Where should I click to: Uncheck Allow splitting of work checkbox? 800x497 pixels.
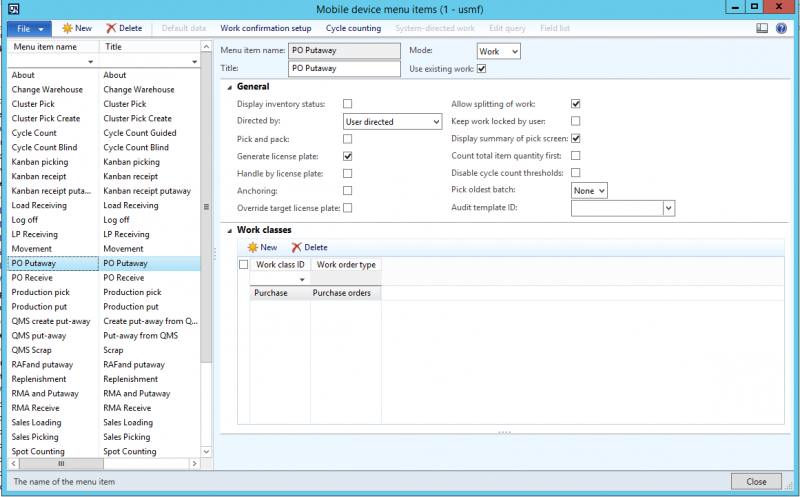576,104
